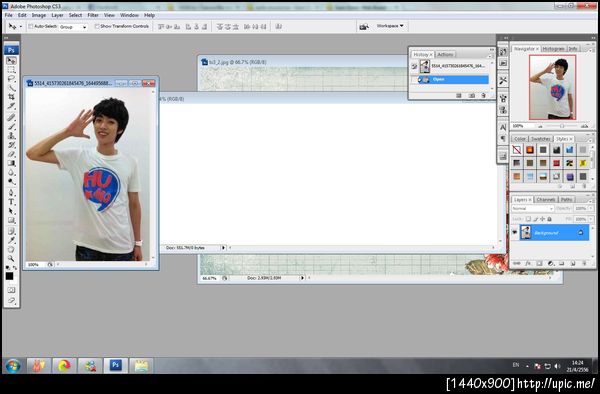This screenshot has width=600, height=394.
Task: Select the Clone Stamp tool
Action: [x=11, y=136]
